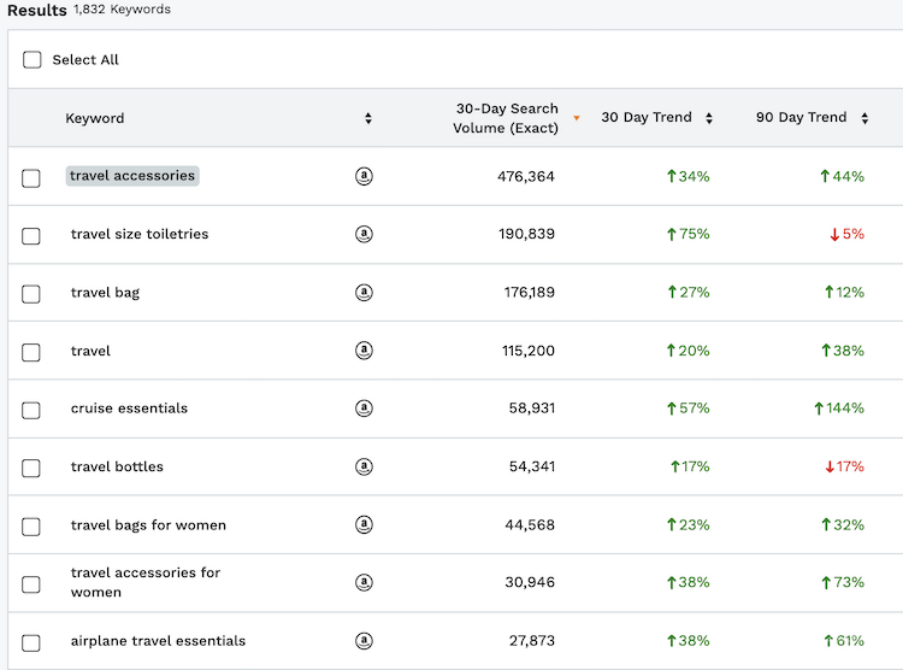Screen dimensions: 903x670
Task: Click Amazon icon beside travel size toiletries
Action: click(x=365, y=234)
